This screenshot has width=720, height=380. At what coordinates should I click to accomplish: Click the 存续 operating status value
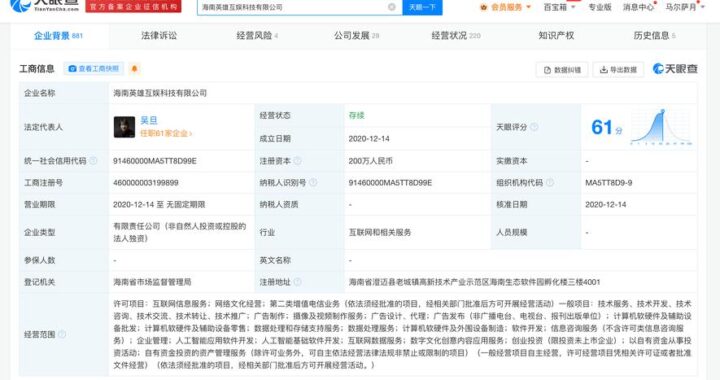(356, 116)
